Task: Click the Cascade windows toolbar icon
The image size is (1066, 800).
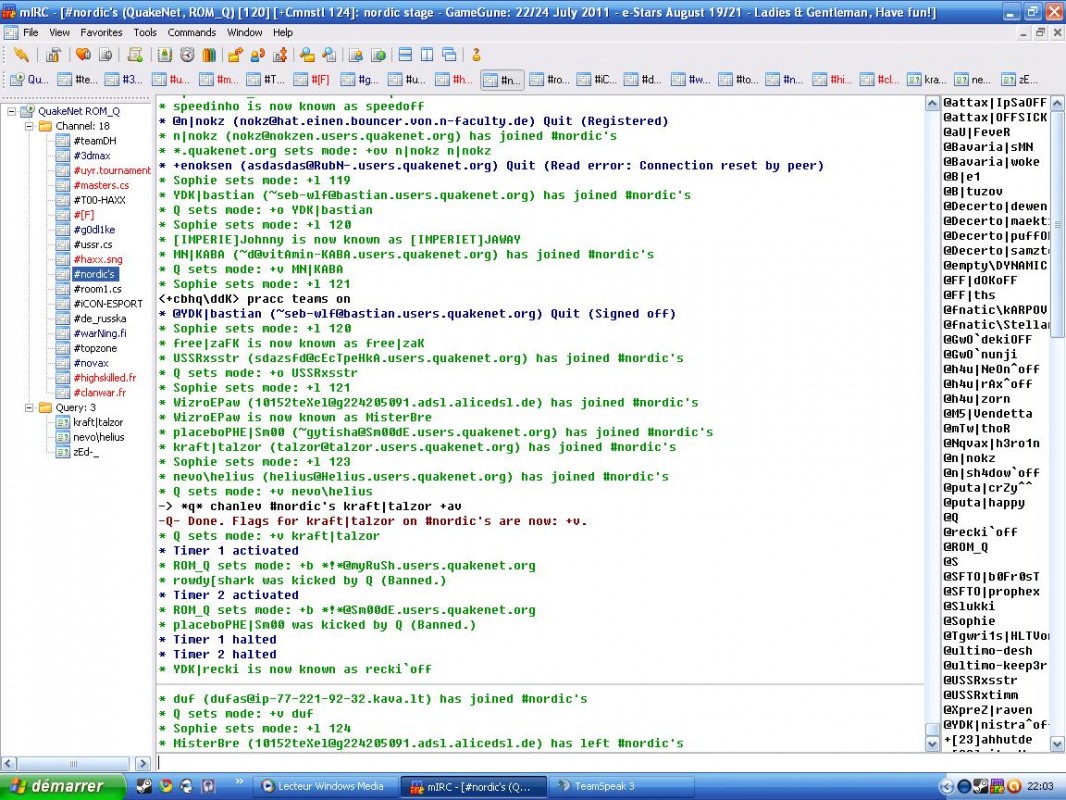Action: [x=449, y=55]
